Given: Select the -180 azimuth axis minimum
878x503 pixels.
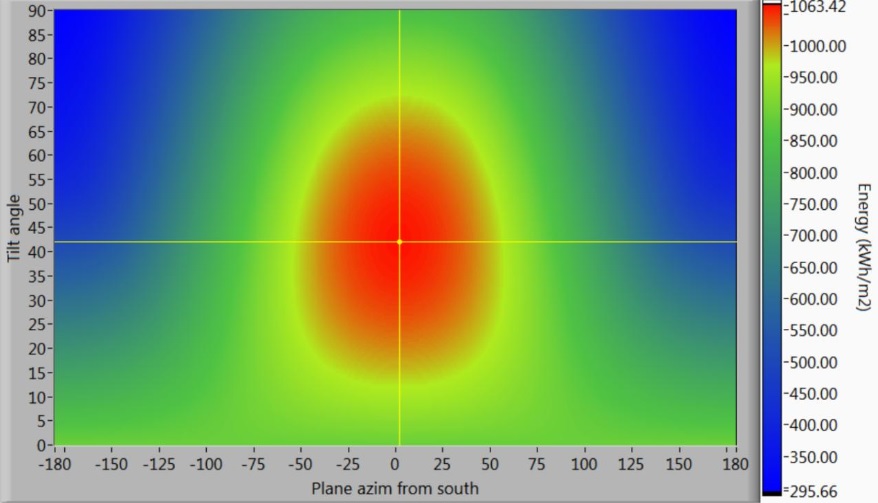Looking at the screenshot, I should [54, 464].
